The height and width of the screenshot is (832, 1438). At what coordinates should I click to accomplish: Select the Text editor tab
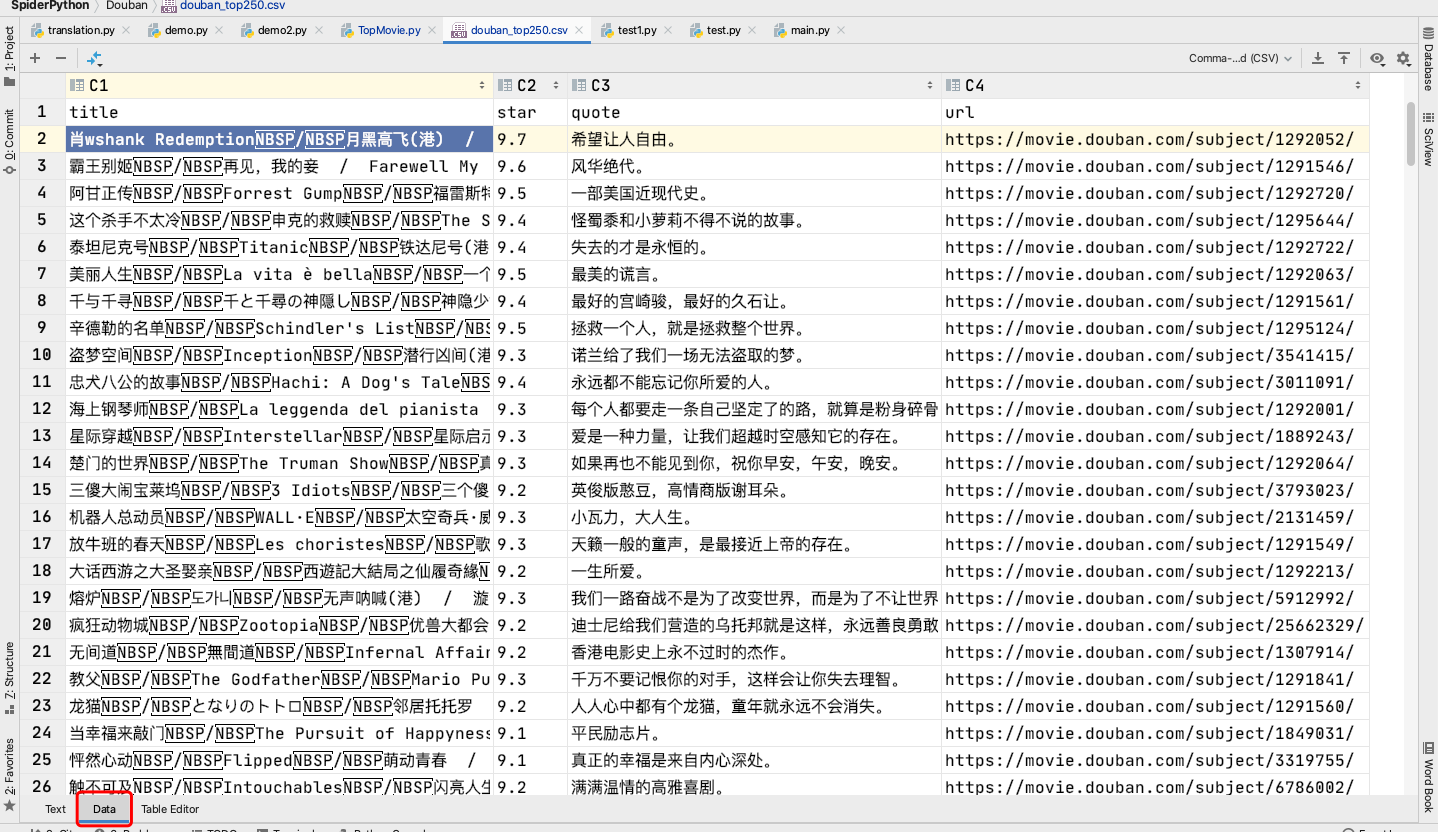(55, 809)
